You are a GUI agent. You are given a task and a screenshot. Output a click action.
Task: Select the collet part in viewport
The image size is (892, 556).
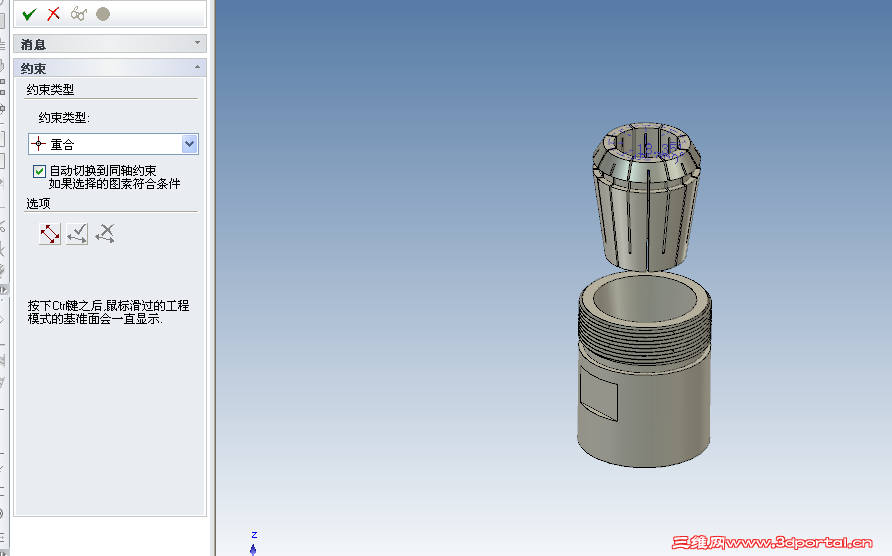coord(646,196)
